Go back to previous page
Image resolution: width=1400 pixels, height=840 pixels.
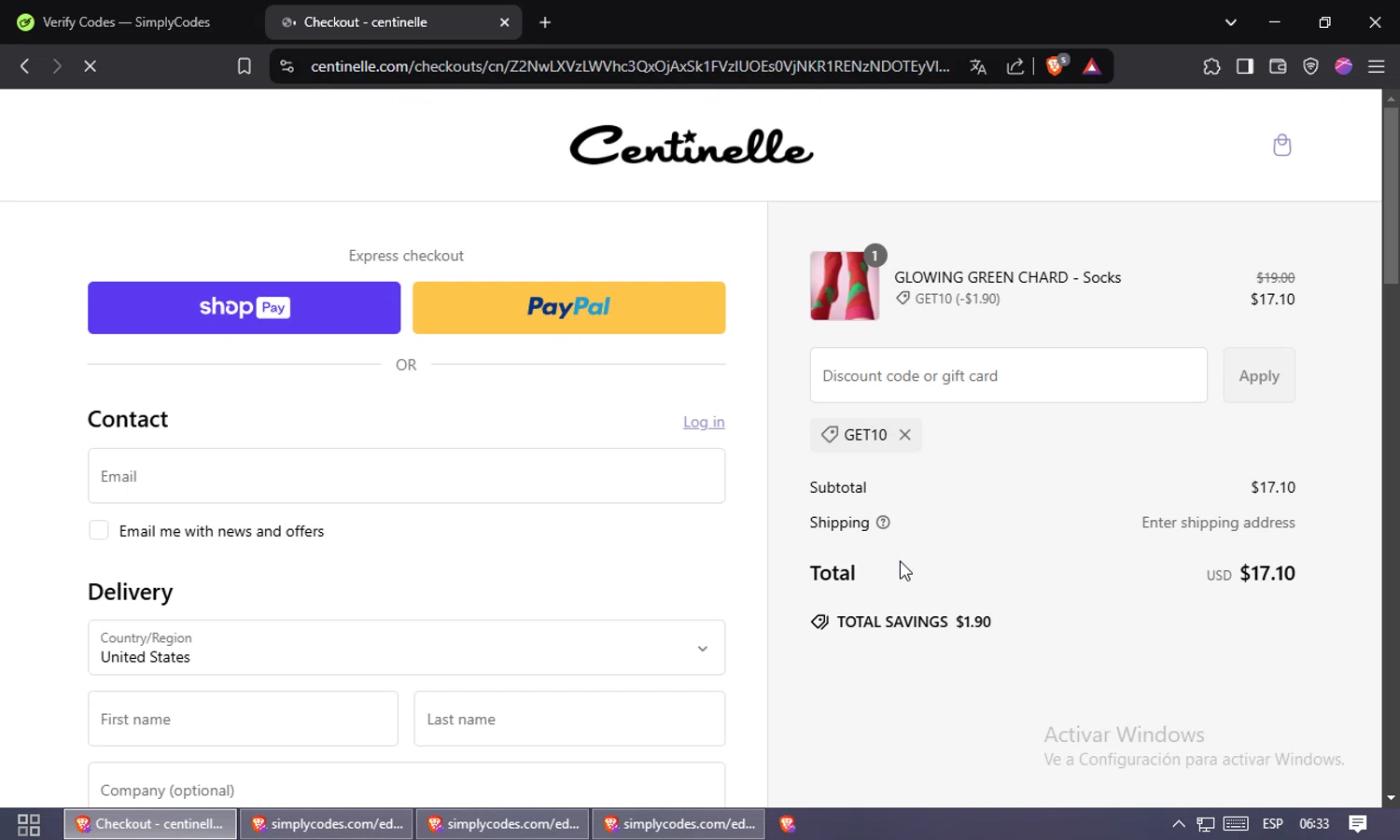click(x=25, y=66)
